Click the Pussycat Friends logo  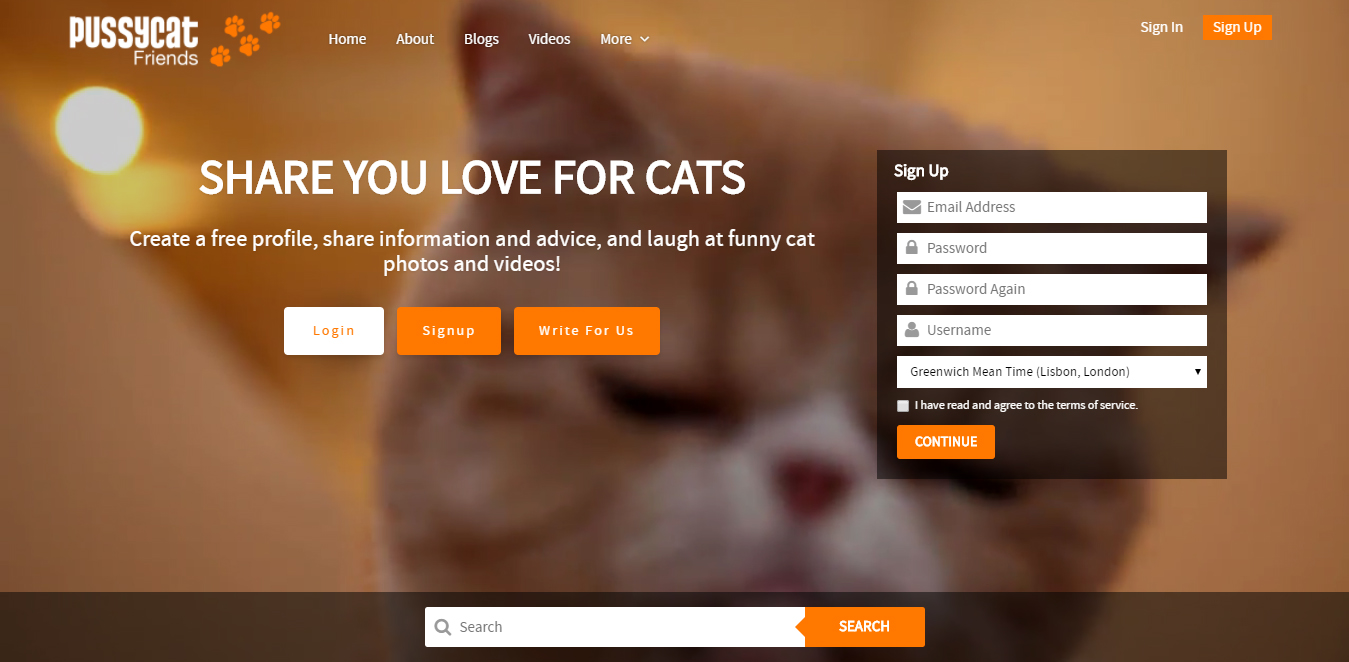[175, 40]
